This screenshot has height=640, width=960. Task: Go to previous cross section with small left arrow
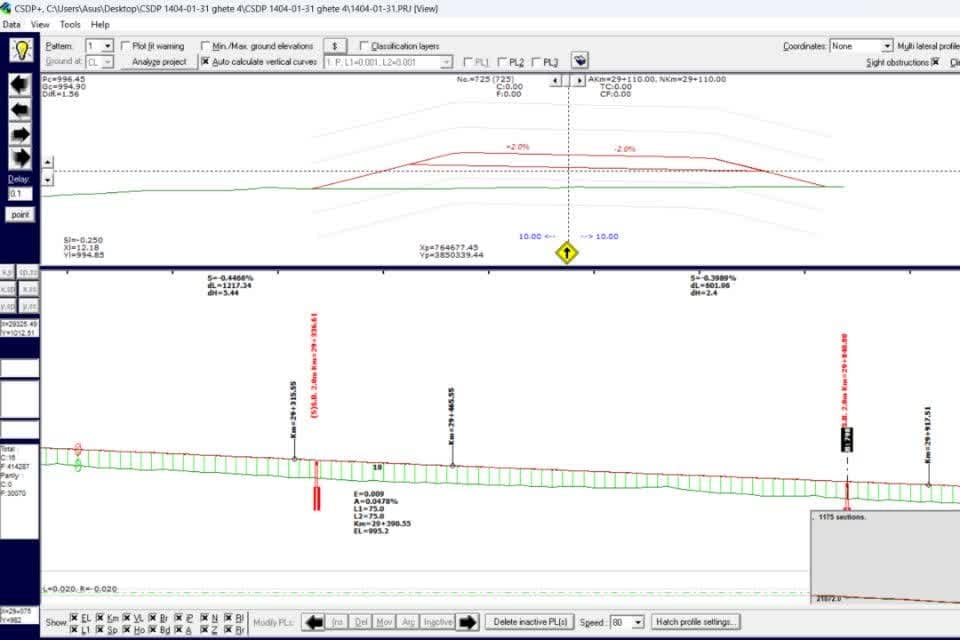(556, 80)
